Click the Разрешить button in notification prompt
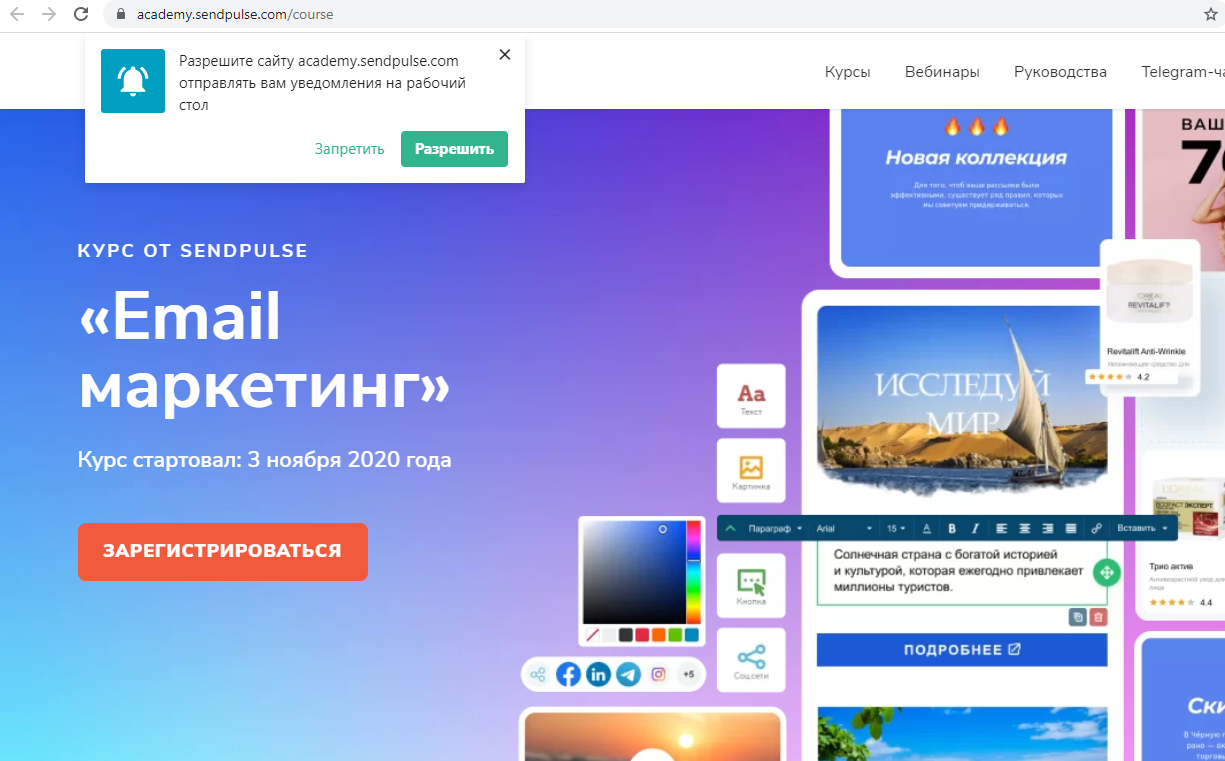The image size is (1225, 761). coord(454,149)
